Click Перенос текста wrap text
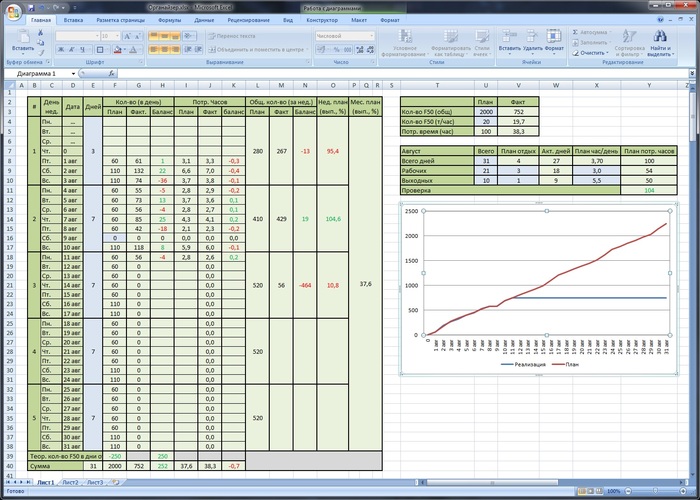The width and height of the screenshot is (700, 500). pyautogui.click(x=233, y=36)
